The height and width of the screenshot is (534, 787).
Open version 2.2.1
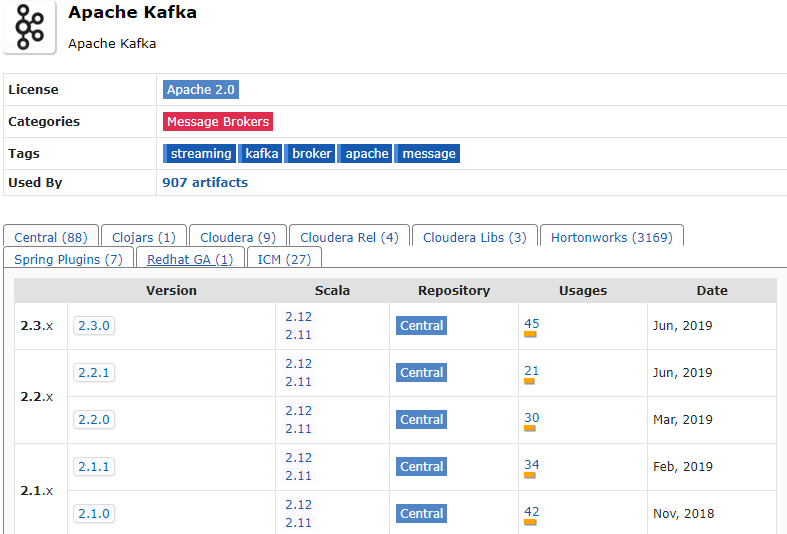94,373
